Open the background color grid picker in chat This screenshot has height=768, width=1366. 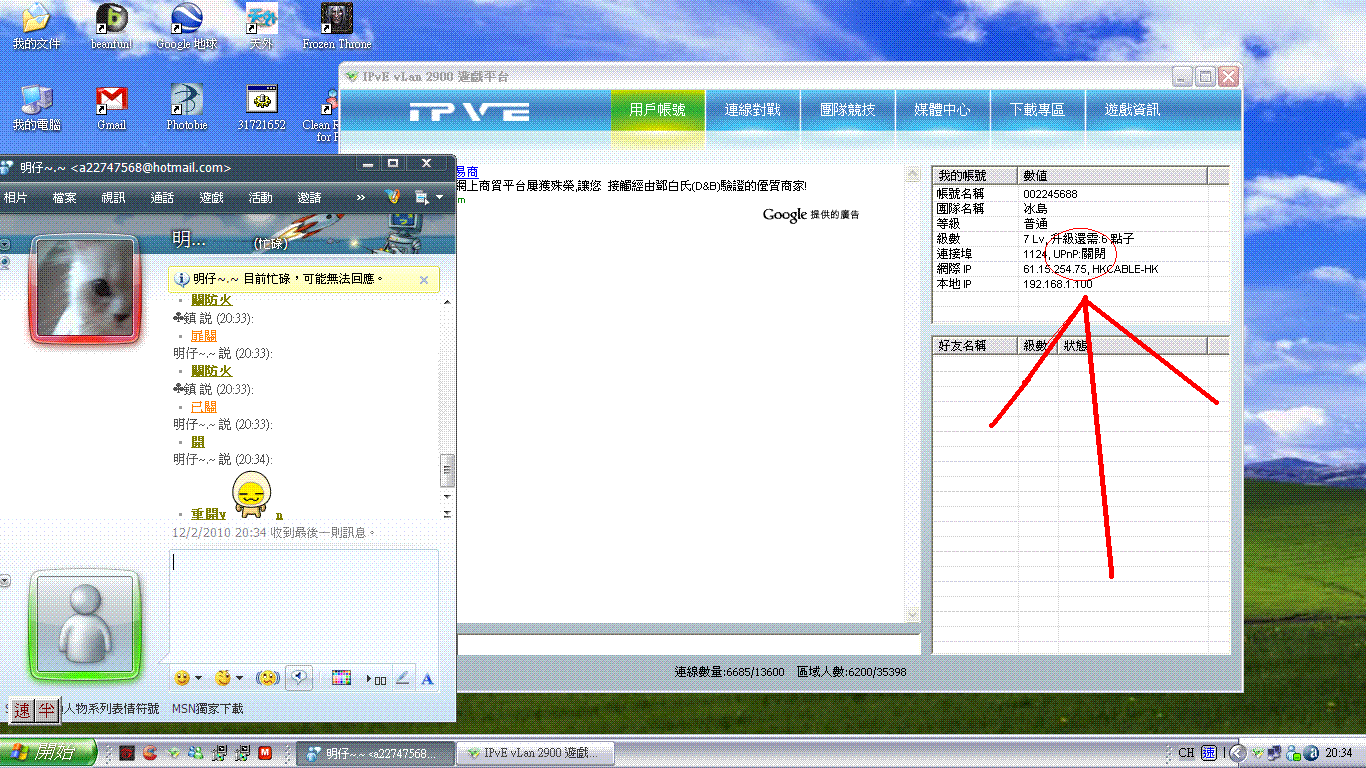[341, 679]
